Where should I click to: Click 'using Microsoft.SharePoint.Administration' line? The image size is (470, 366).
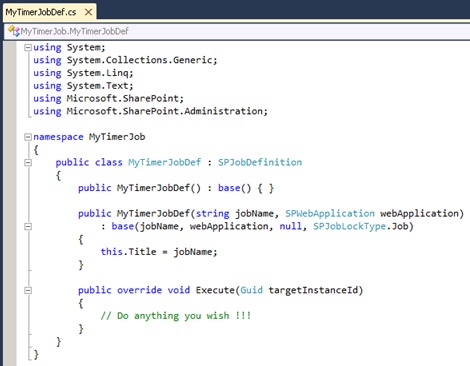point(150,111)
